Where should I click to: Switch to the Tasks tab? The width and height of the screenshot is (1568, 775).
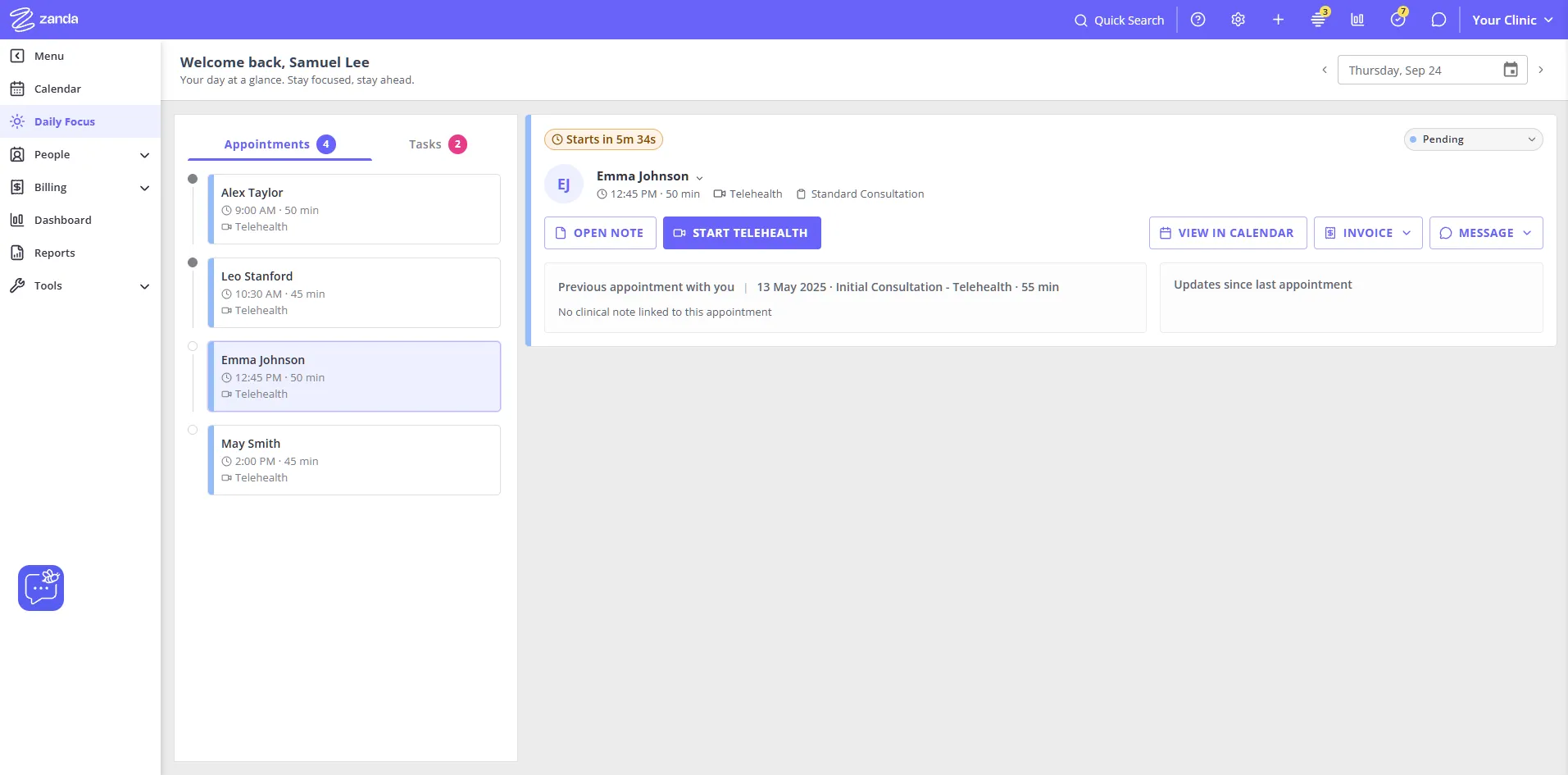click(438, 144)
